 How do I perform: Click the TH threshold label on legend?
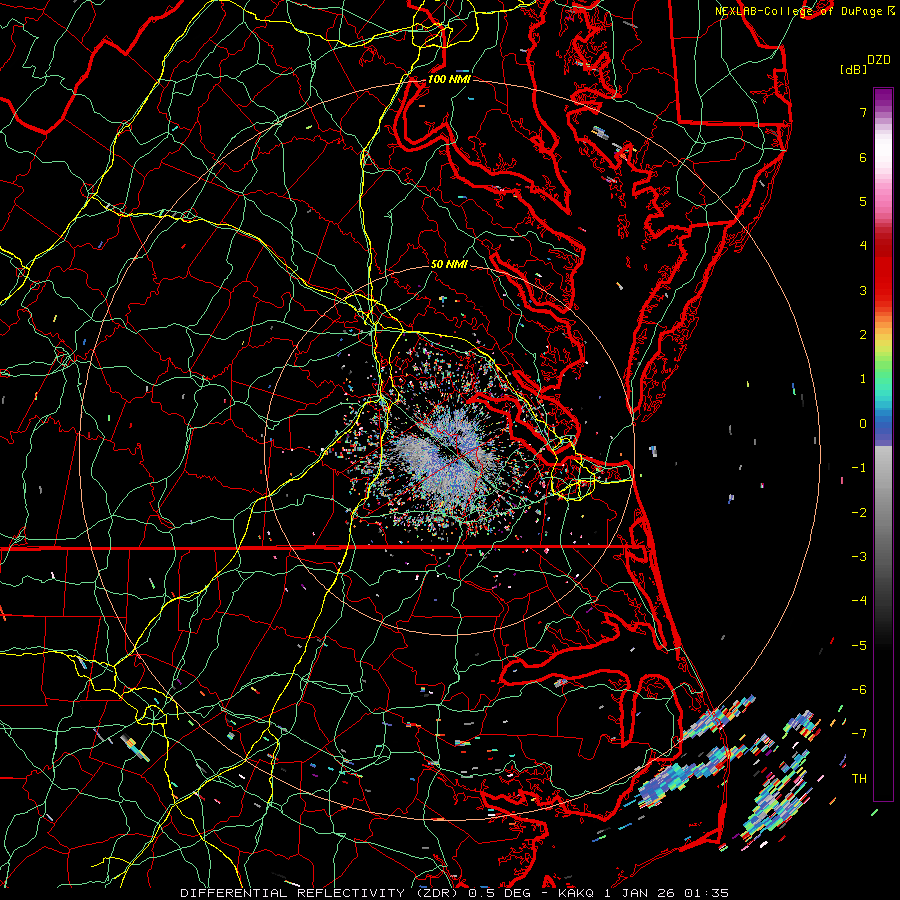859,779
